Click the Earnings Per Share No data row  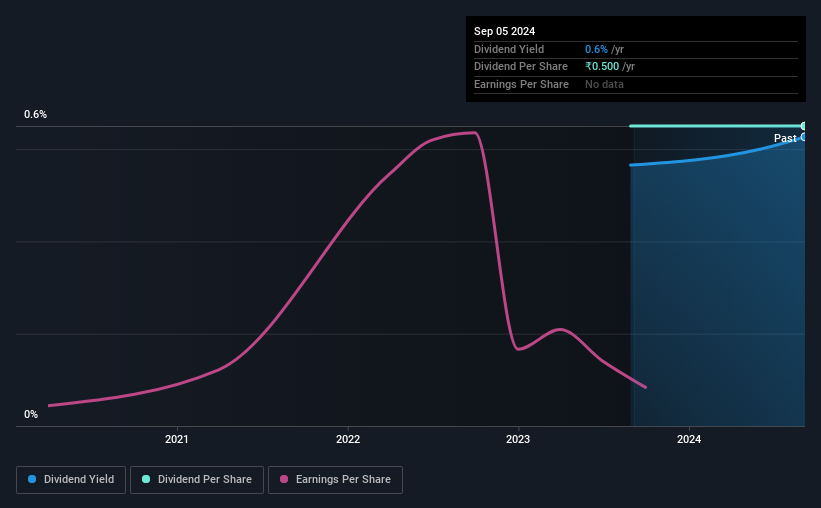click(x=636, y=84)
